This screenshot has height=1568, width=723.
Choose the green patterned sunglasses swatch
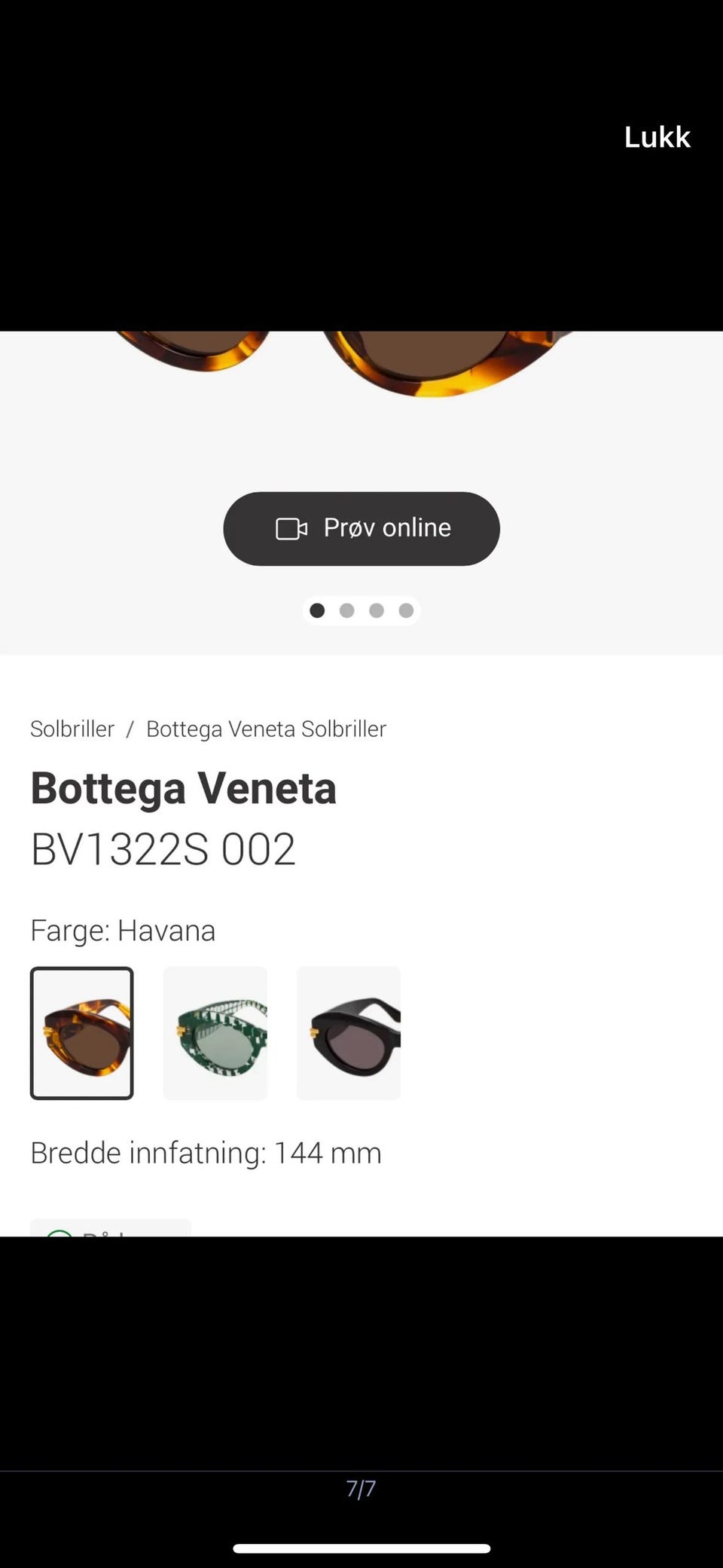click(x=215, y=1033)
